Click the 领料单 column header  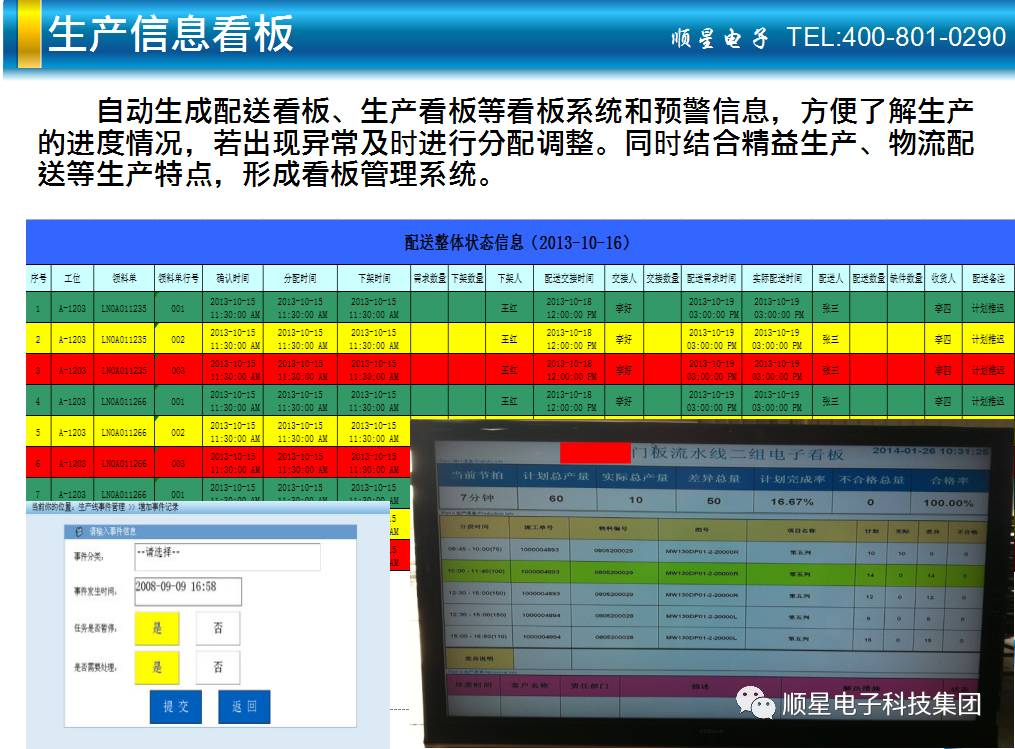click(x=123, y=278)
